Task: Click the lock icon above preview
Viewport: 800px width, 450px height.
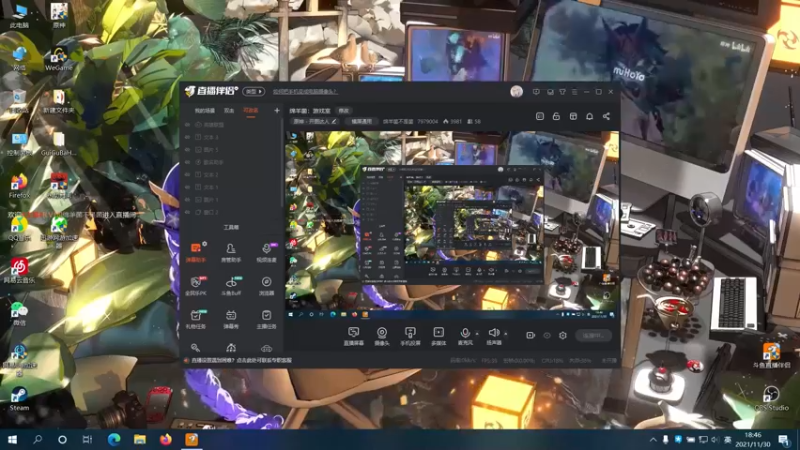Action: (556, 116)
